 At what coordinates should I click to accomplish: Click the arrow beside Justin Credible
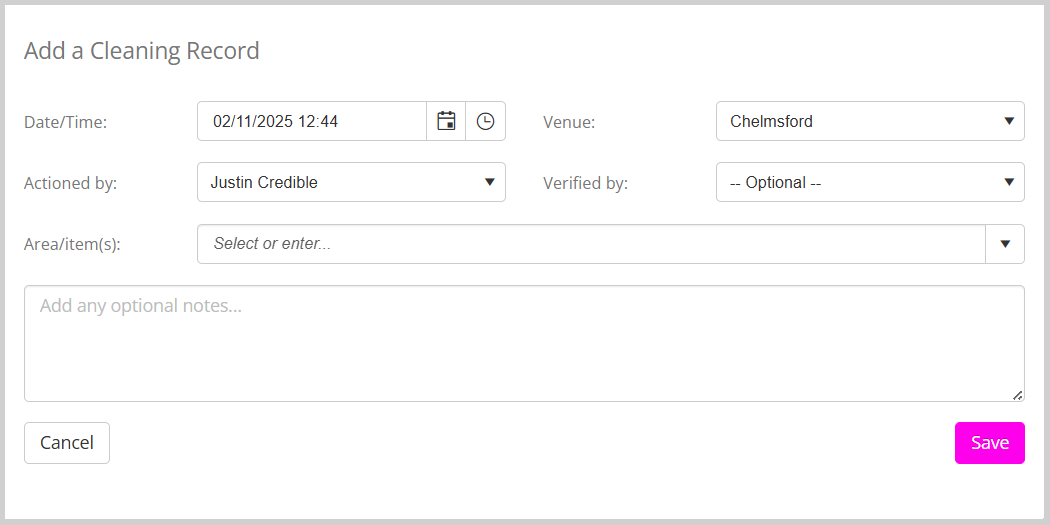[x=489, y=182]
